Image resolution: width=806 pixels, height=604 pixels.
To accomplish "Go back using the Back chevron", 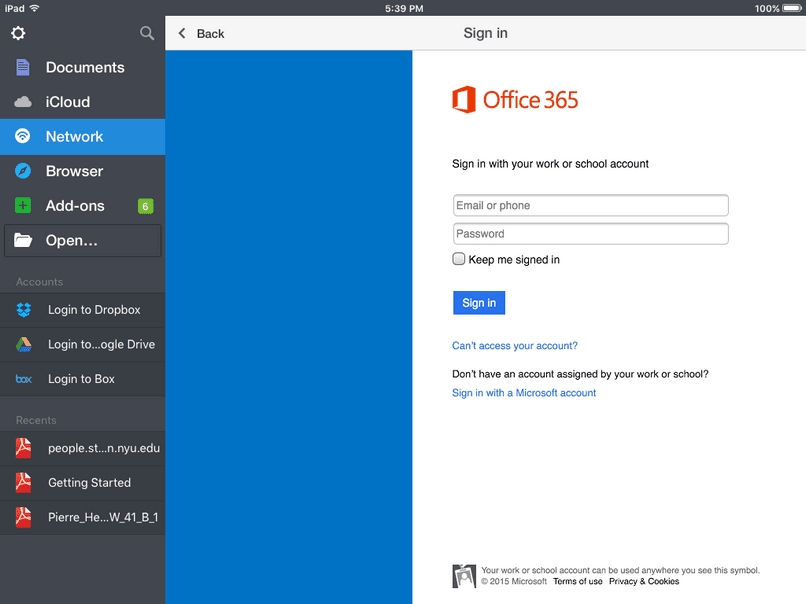I will coord(182,33).
